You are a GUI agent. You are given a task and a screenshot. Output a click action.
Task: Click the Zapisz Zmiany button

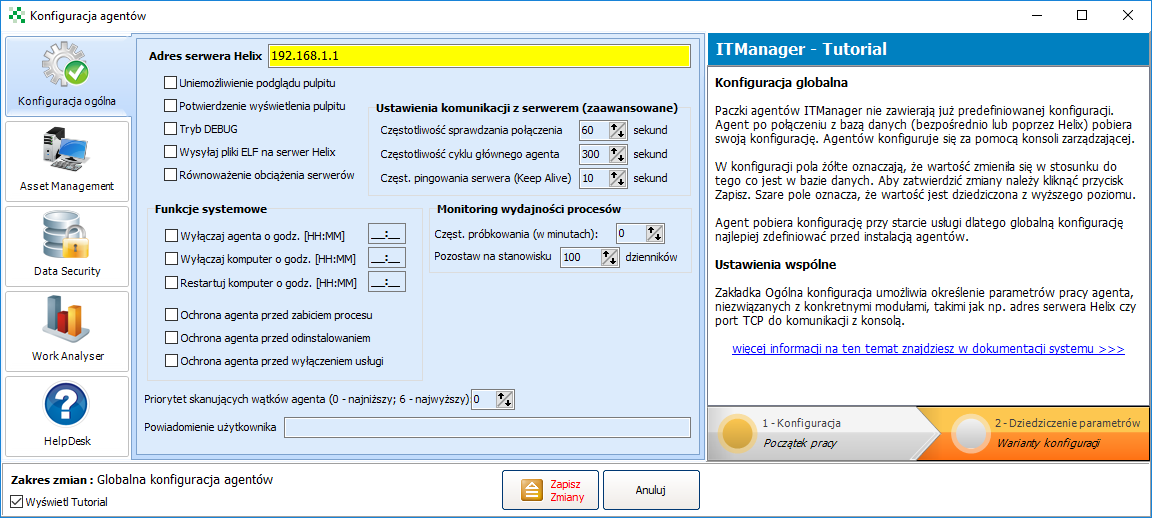coord(550,490)
